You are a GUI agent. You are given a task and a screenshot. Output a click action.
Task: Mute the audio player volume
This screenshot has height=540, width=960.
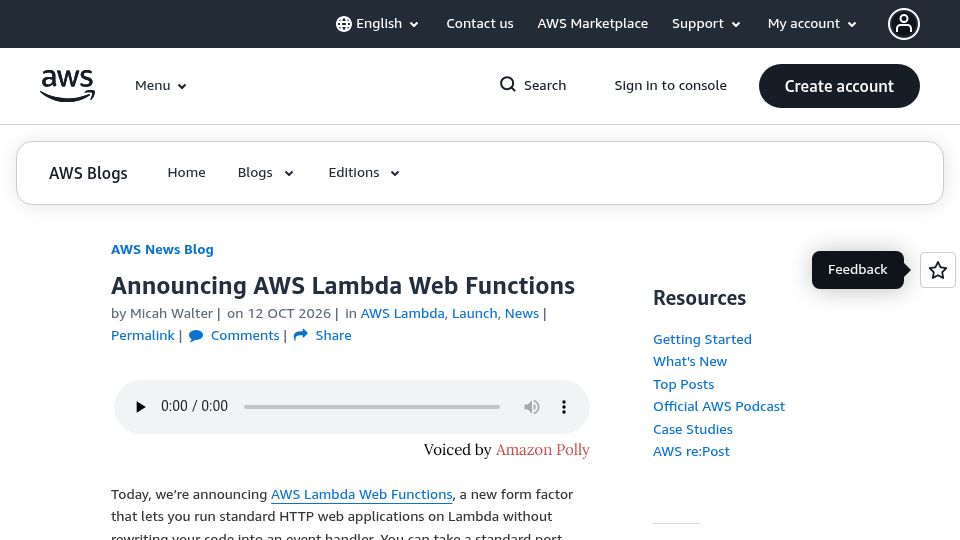coord(531,407)
